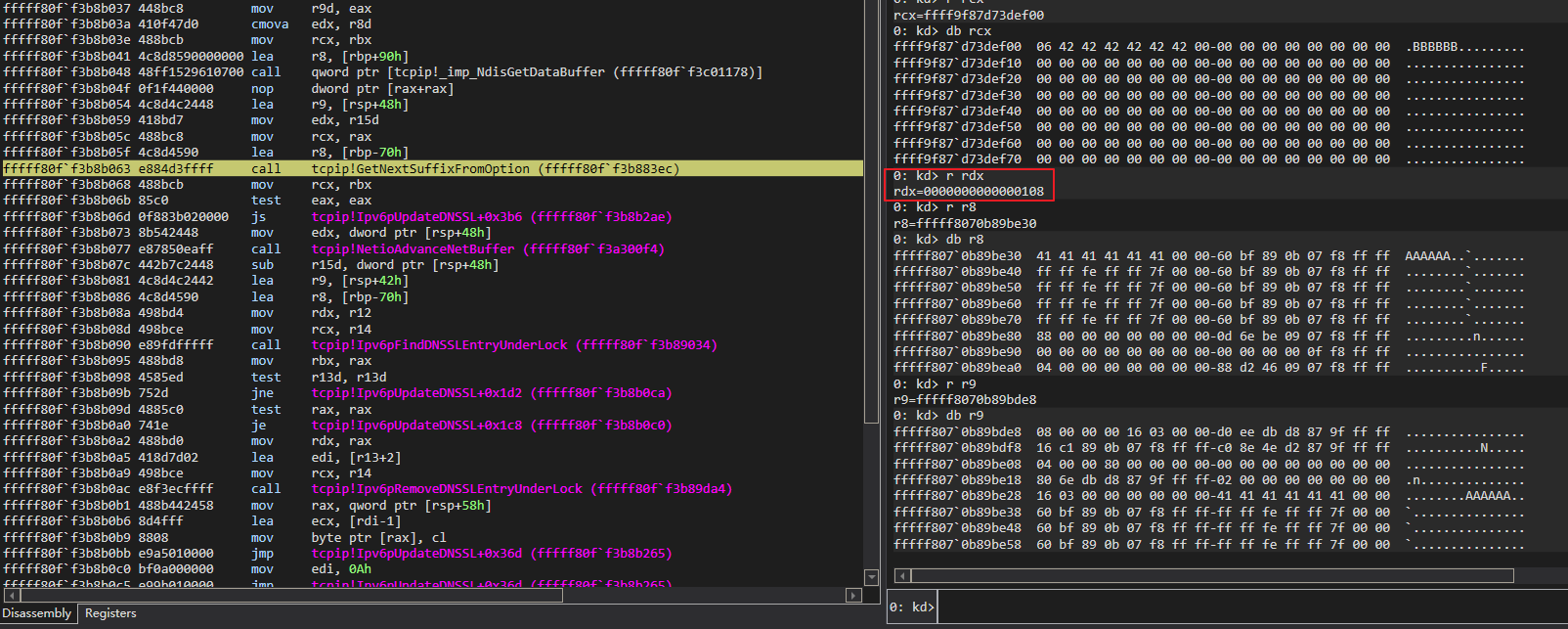Screen dimensions: 1568x629
Task: Follow the tcpip!Ipv6pUpdateDNSSL+0x1d2 jne target
Action: click(492, 392)
